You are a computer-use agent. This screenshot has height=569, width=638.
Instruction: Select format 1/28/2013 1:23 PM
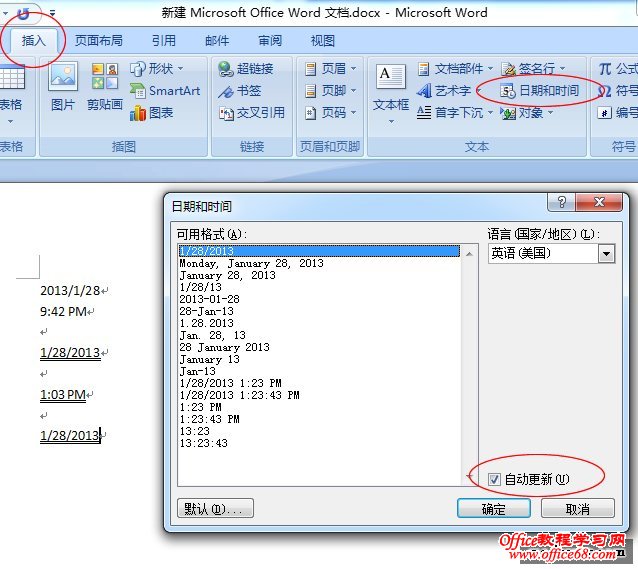pyautogui.click(x=319, y=383)
